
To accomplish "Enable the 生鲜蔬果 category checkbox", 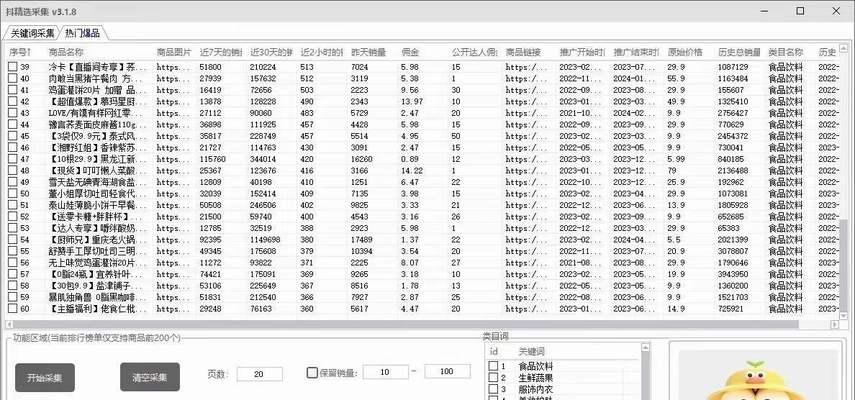I will point(493,378).
